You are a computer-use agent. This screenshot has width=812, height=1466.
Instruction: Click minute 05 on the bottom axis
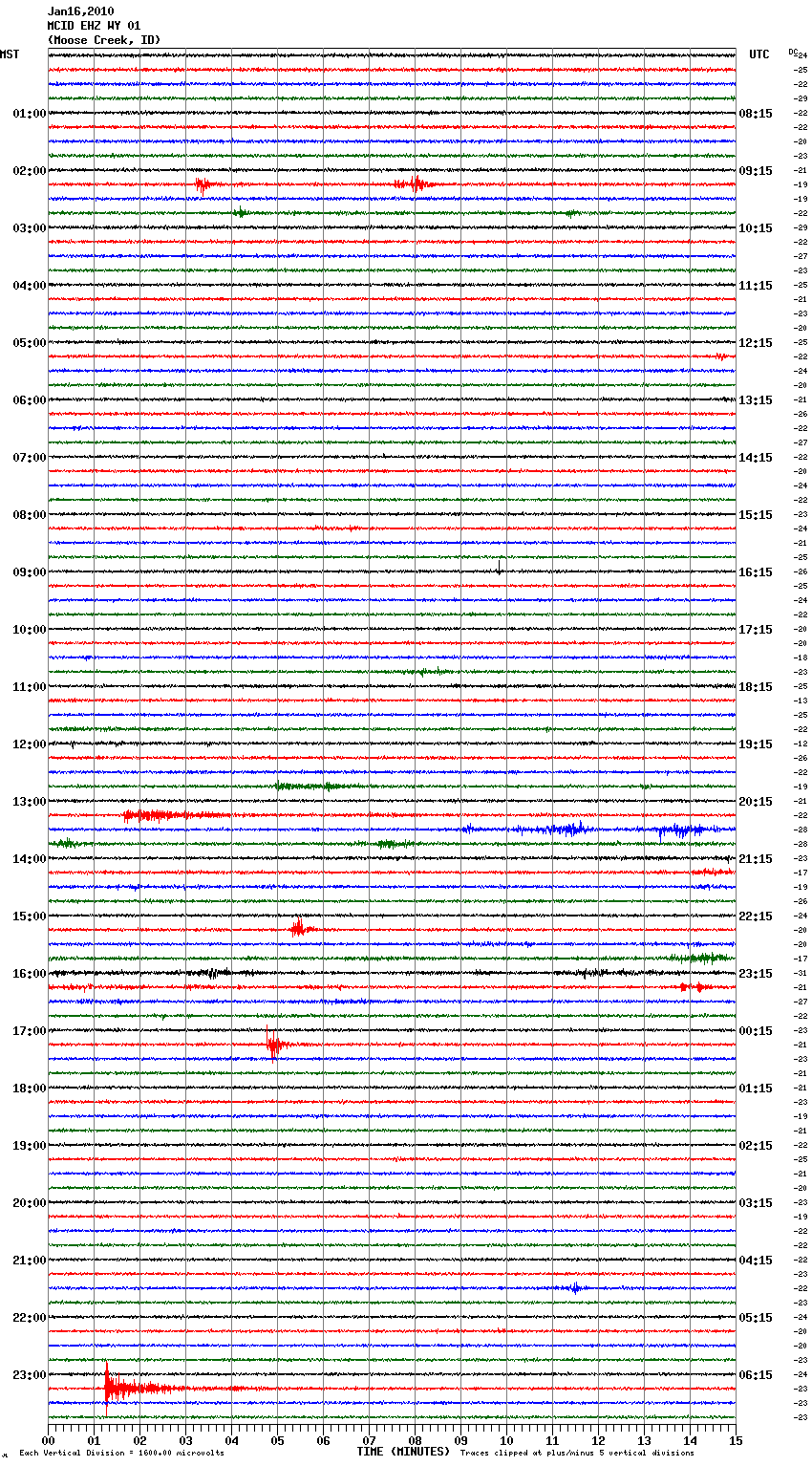click(x=278, y=1440)
